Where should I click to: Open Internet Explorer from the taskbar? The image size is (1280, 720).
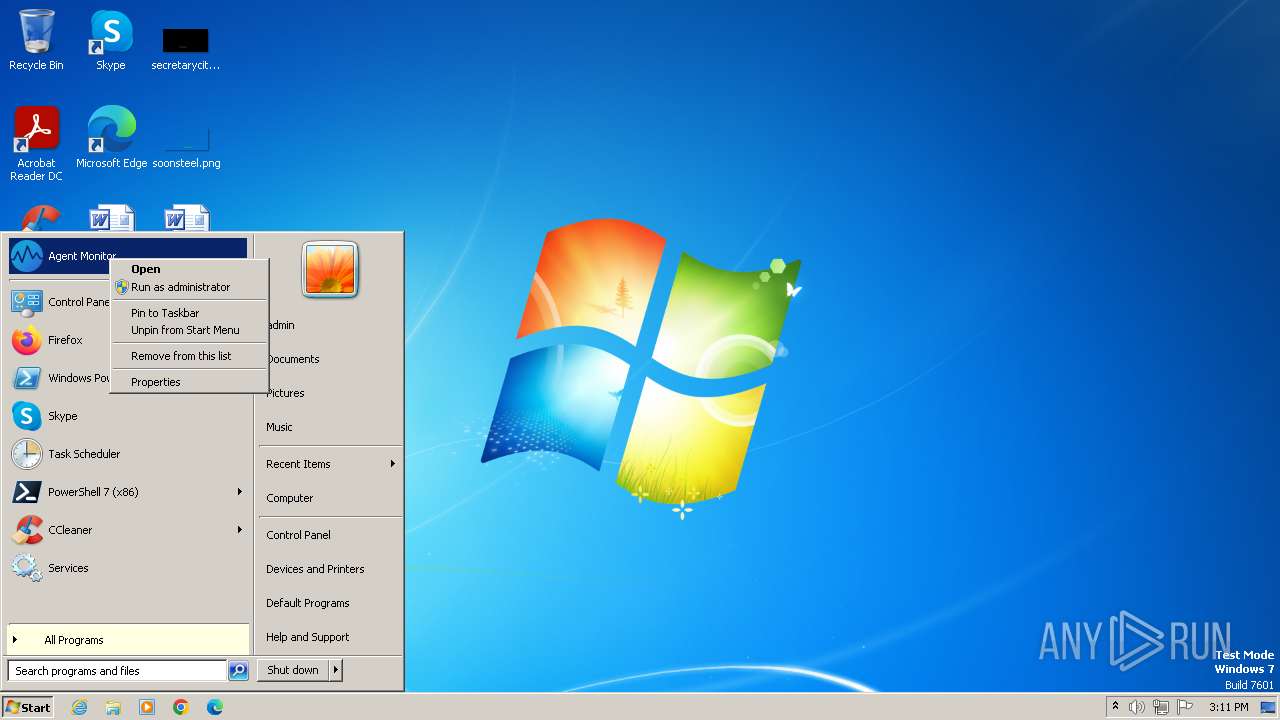tap(79, 707)
